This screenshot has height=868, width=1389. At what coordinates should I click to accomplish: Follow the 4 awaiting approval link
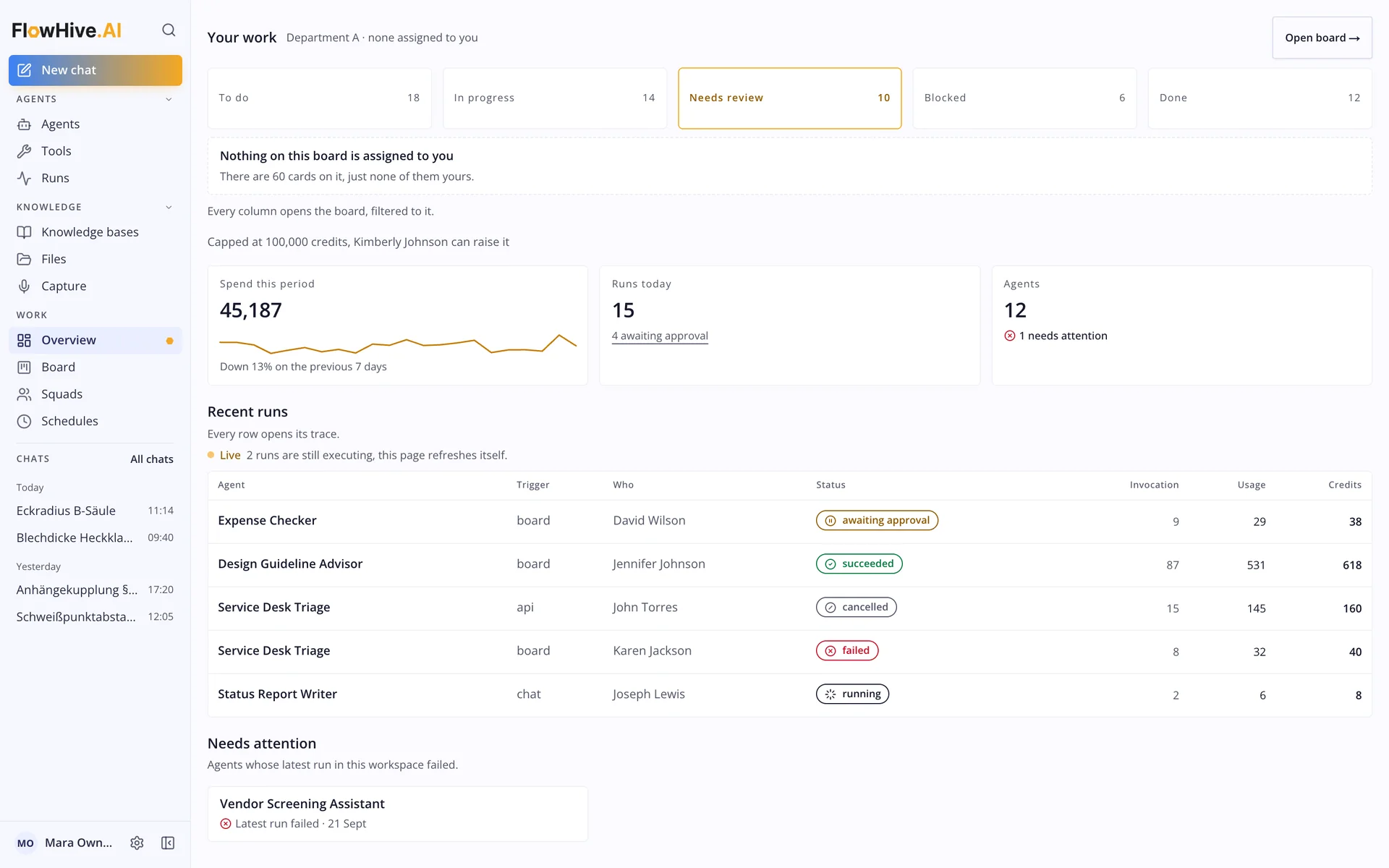point(660,336)
